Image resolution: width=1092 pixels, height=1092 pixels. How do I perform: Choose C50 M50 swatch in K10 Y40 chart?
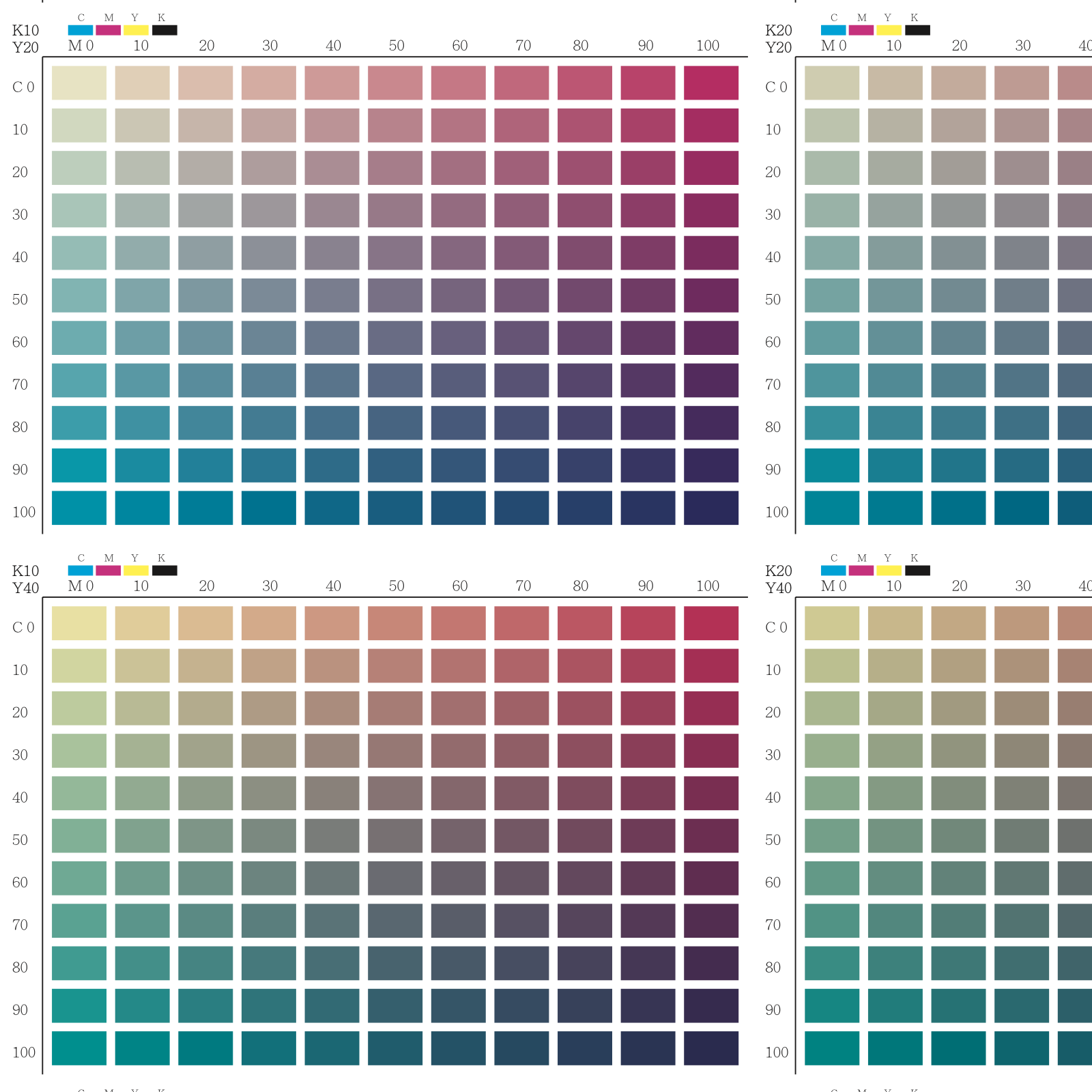395,835
